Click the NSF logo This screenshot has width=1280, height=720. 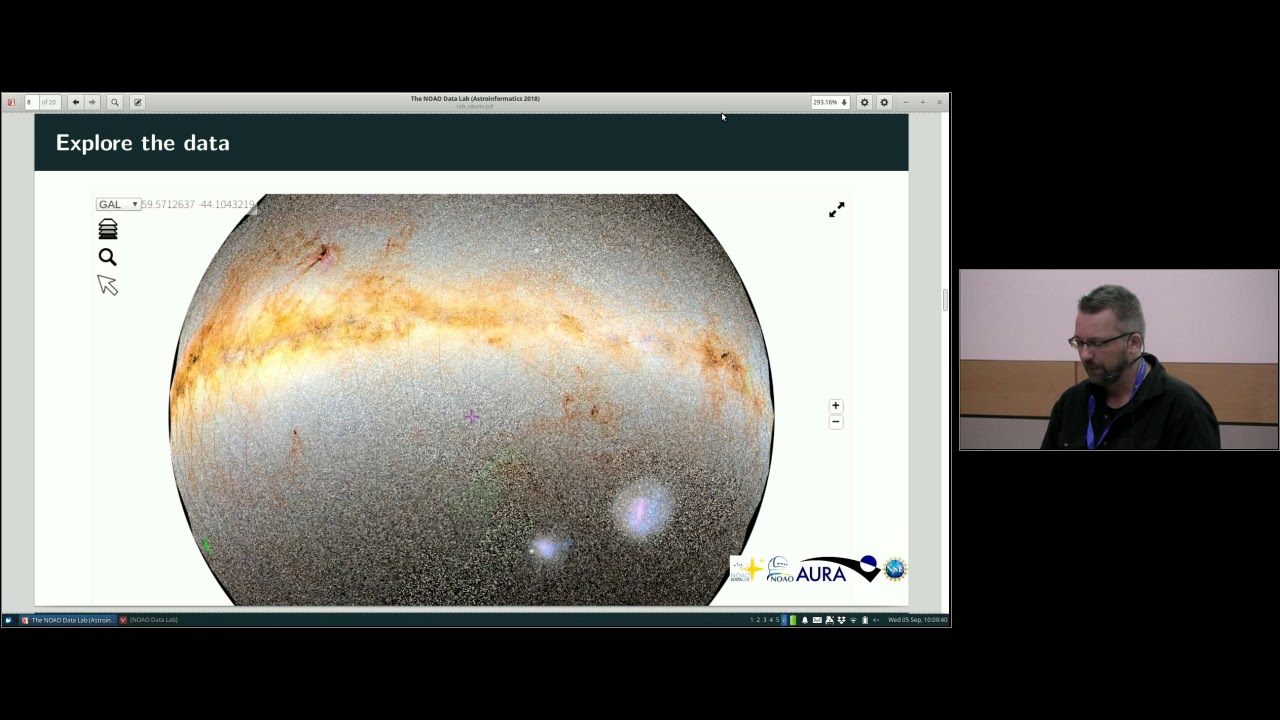point(895,569)
